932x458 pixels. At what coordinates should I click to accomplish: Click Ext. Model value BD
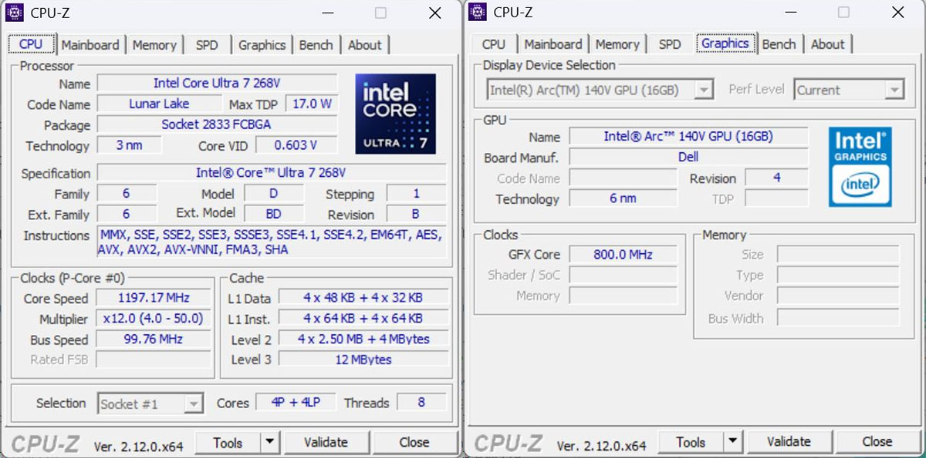click(x=273, y=214)
